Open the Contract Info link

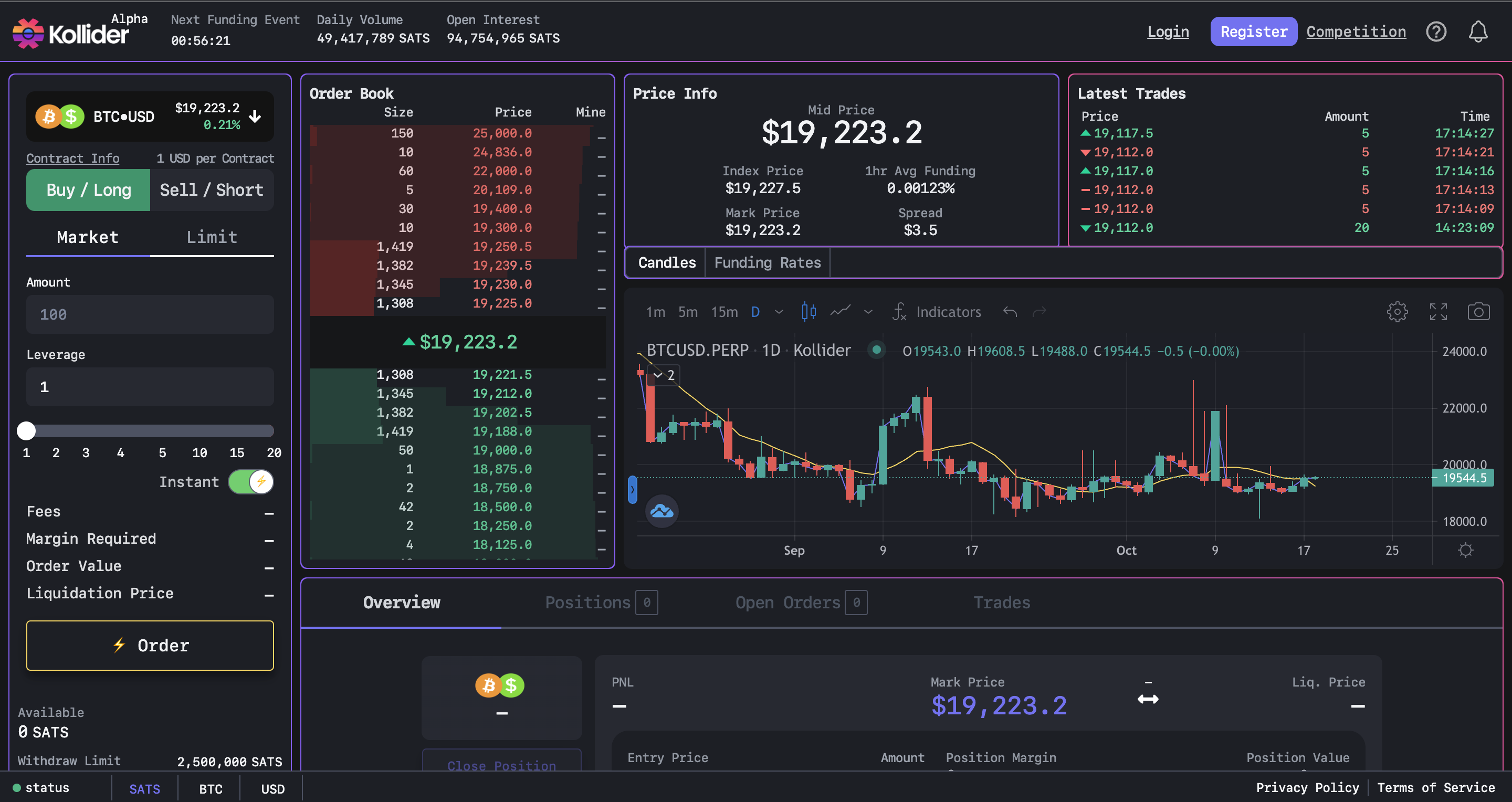pos(73,159)
